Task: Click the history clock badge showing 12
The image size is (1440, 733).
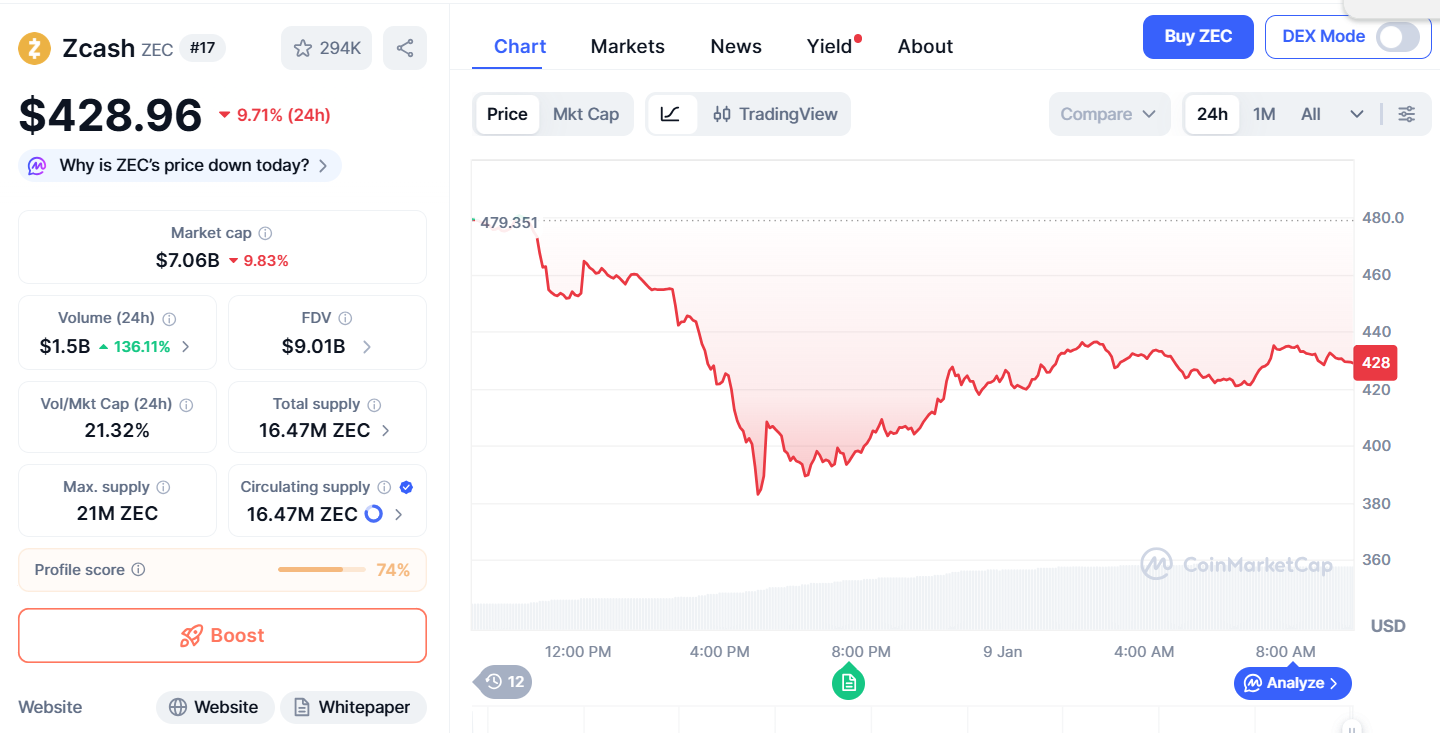Action: pyautogui.click(x=504, y=682)
